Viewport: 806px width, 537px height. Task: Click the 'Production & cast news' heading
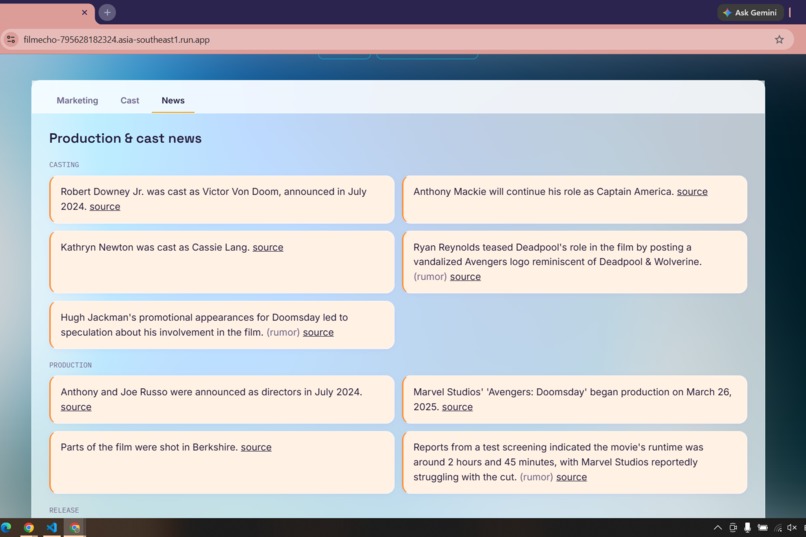[x=125, y=138]
